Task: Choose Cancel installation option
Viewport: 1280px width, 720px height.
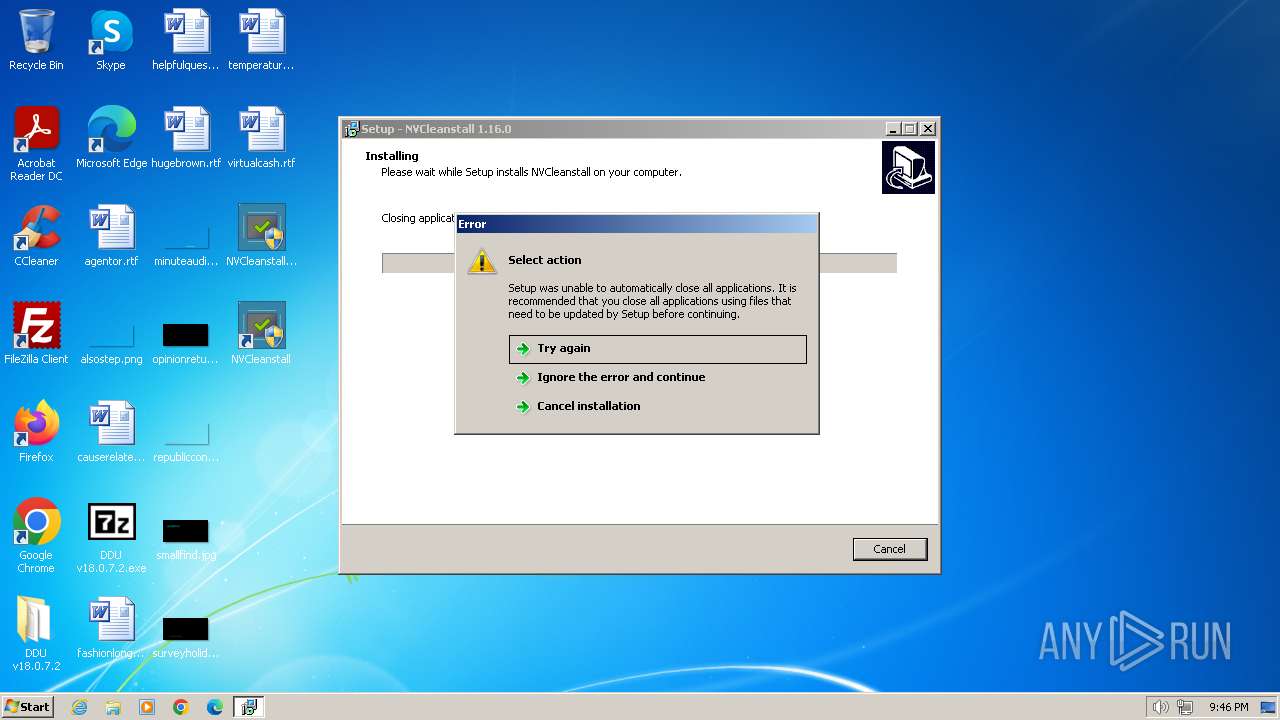Action: 657,407
